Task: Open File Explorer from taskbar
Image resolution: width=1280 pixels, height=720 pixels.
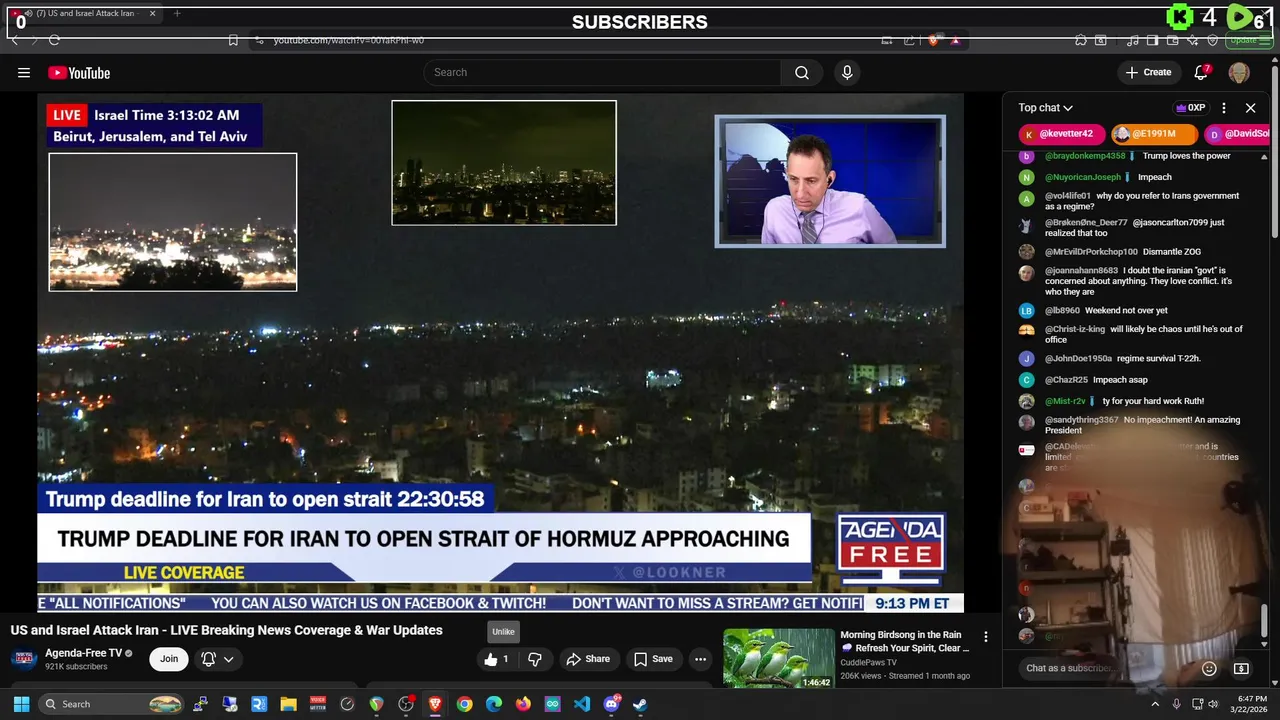Action: click(x=288, y=704)
